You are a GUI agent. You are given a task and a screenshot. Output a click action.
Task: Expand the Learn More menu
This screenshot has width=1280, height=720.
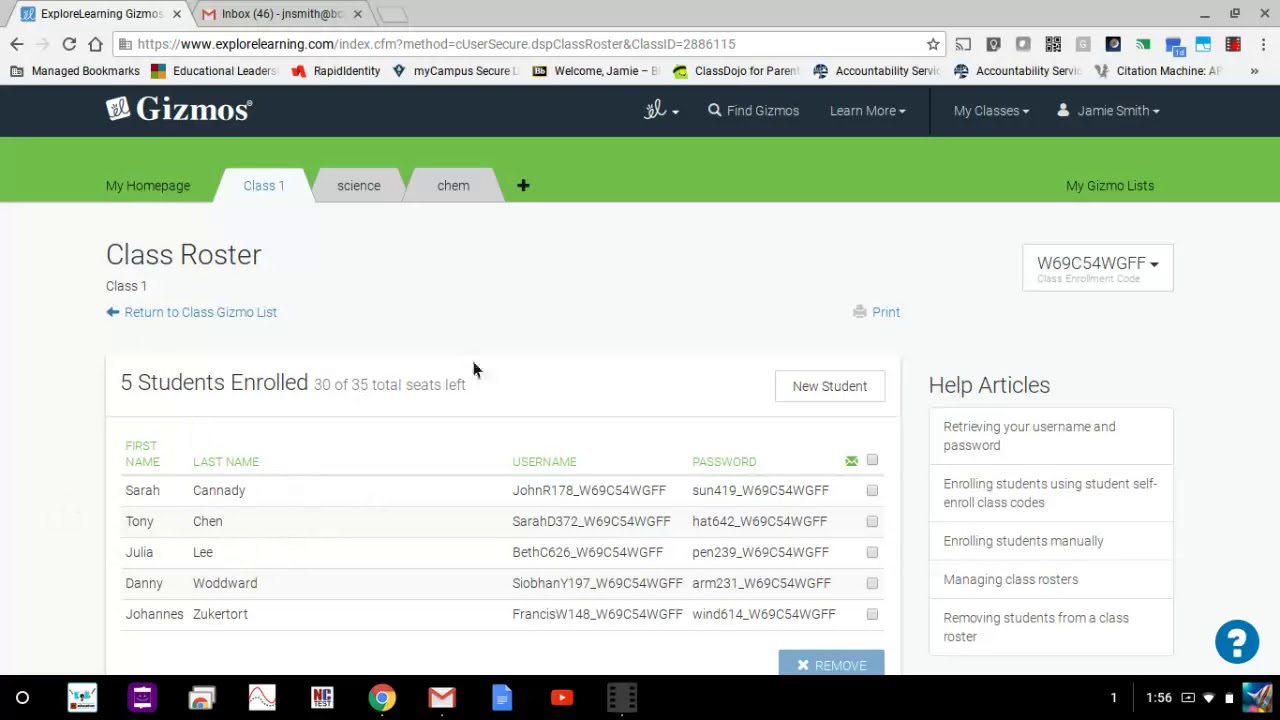click(867, 111)
